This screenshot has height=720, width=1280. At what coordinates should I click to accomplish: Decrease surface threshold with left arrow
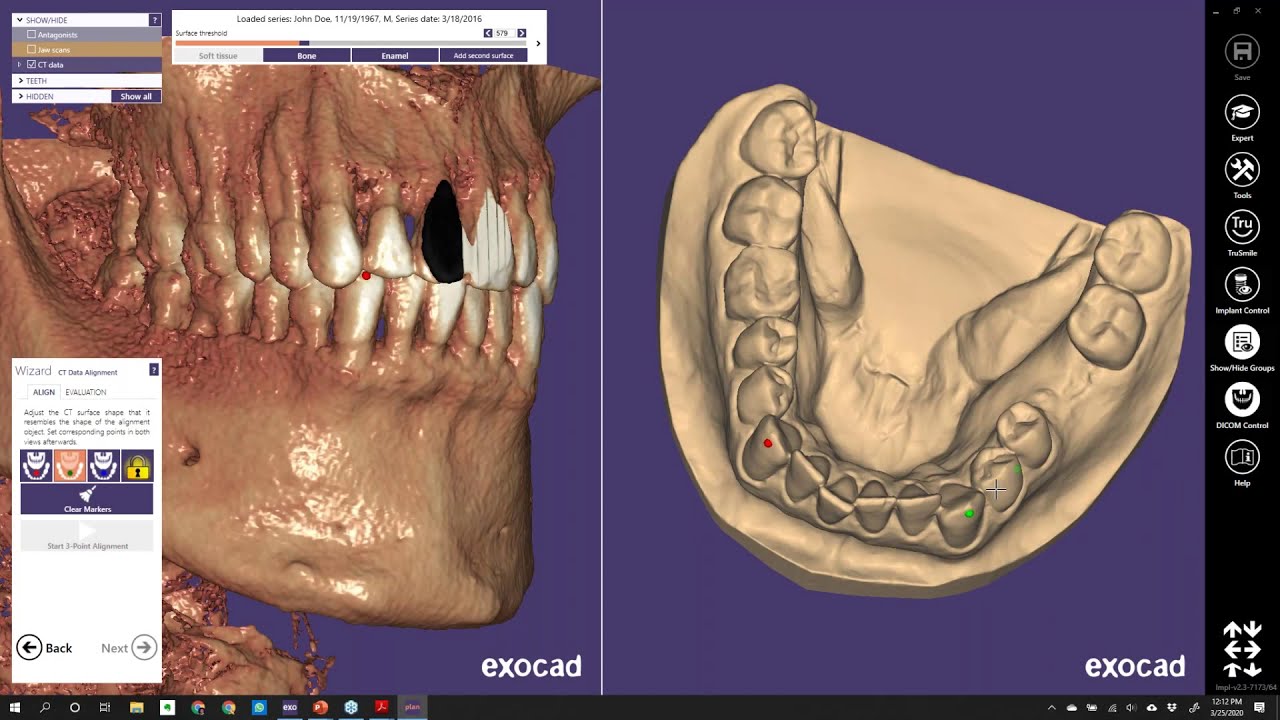pos(488,33)
